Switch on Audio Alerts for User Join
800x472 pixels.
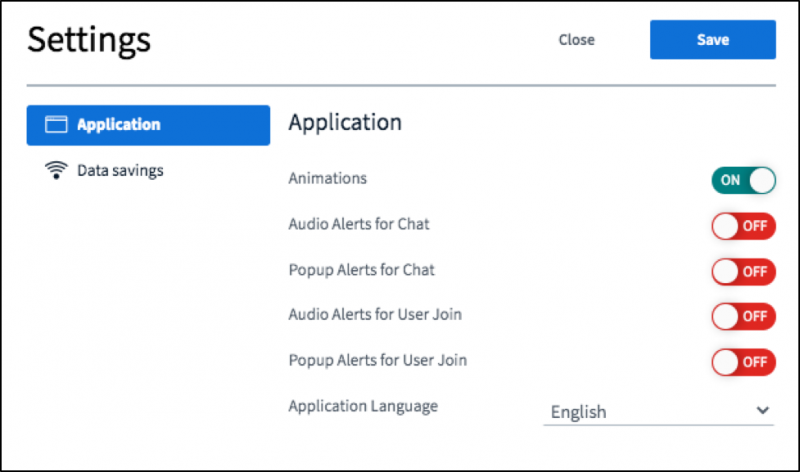(x=743, y=316)
